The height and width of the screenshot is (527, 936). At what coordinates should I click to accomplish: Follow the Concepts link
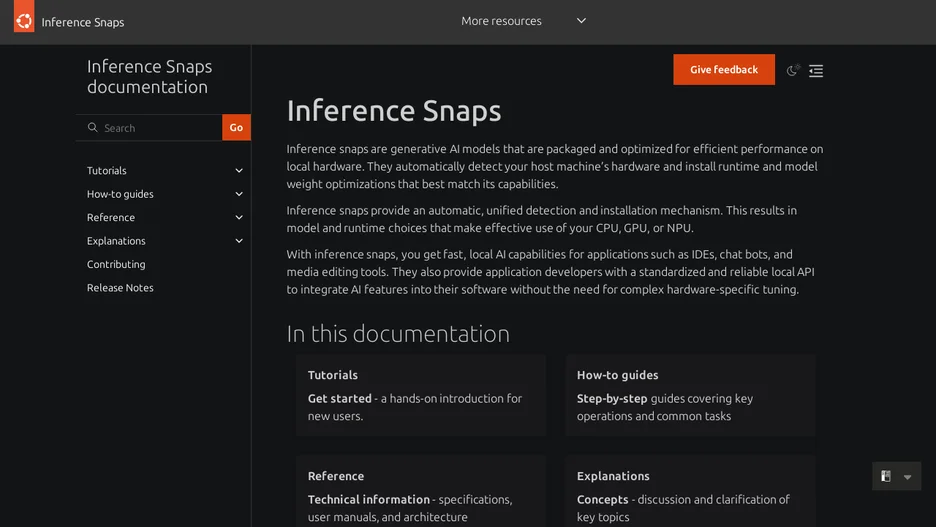click(602, 500)
